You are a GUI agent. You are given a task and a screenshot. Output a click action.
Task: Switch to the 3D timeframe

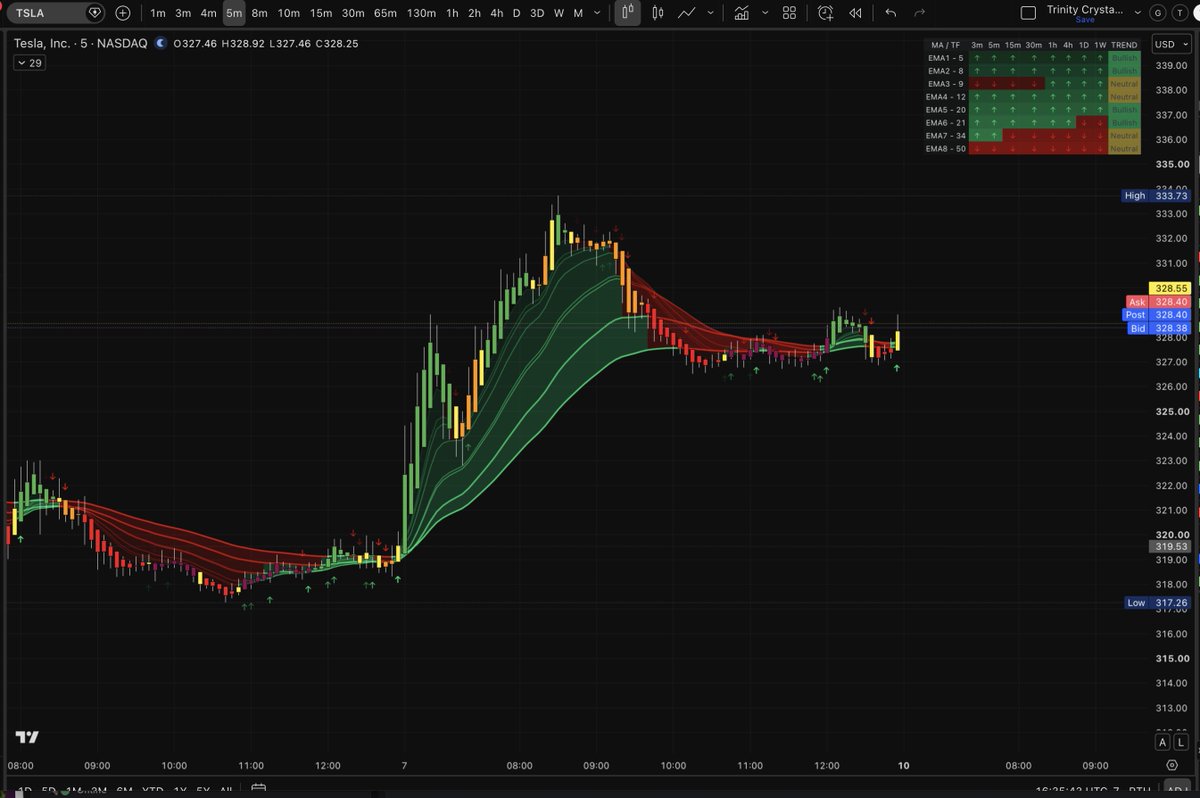537,13
